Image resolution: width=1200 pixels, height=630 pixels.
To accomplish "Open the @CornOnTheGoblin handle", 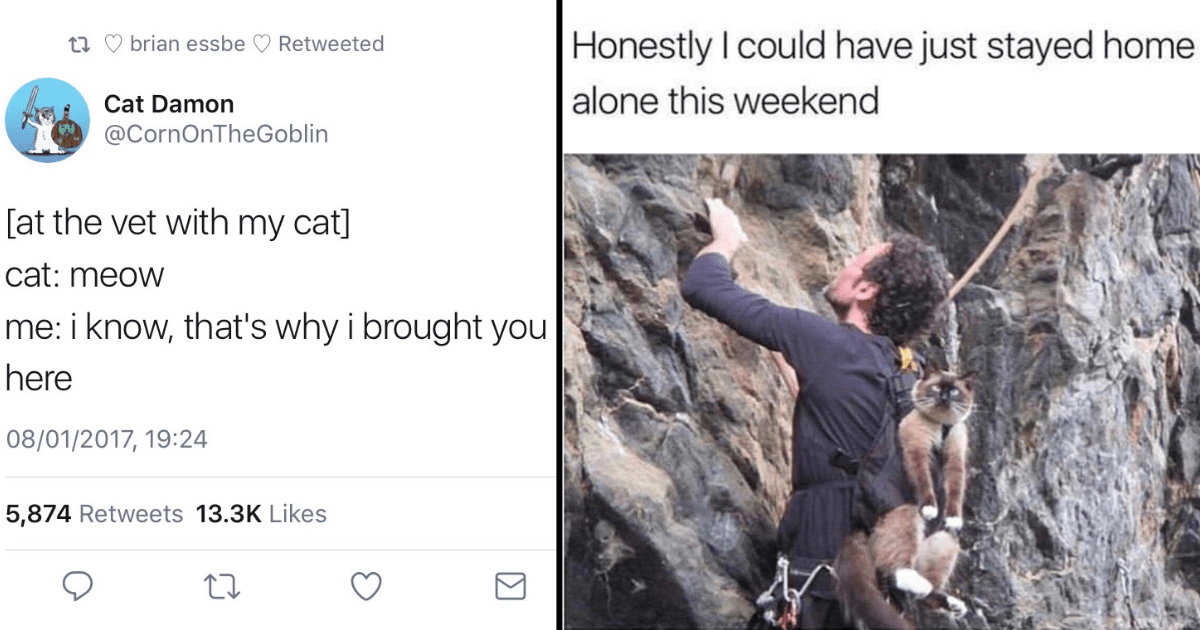I will pyautogui.click(x=216, y=134).
